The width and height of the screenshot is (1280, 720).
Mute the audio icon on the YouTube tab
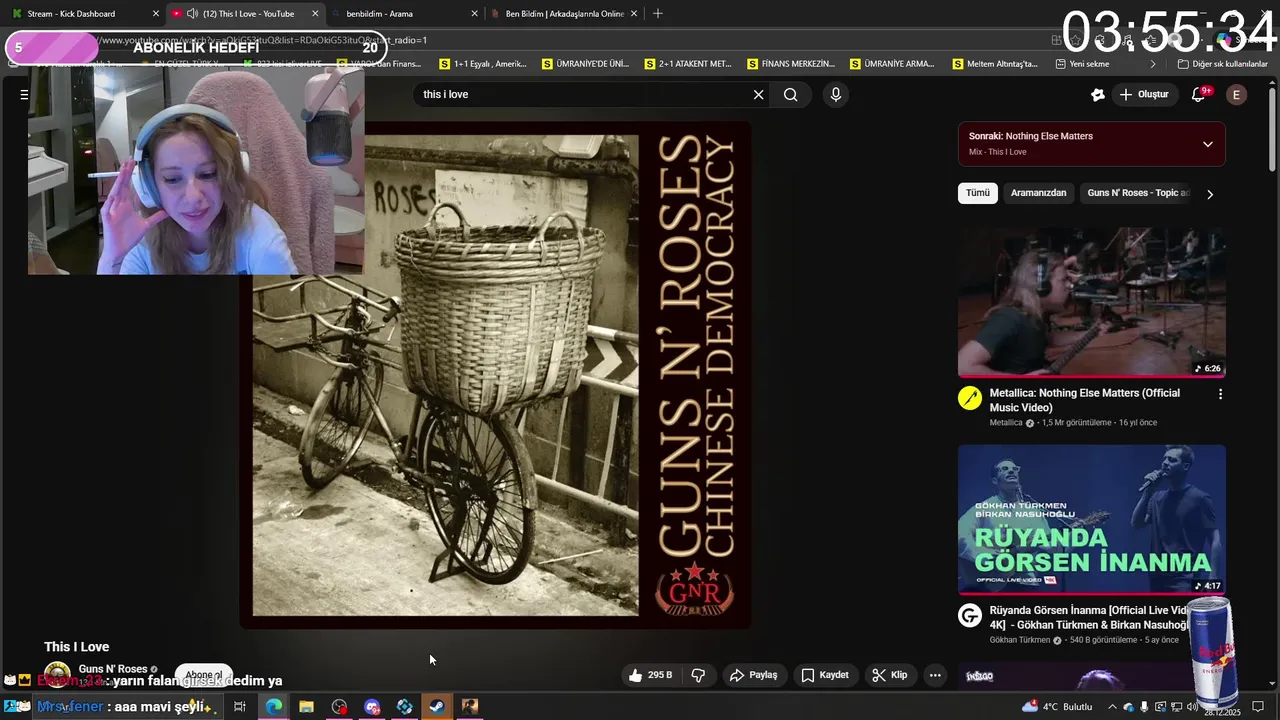(192, 14)
